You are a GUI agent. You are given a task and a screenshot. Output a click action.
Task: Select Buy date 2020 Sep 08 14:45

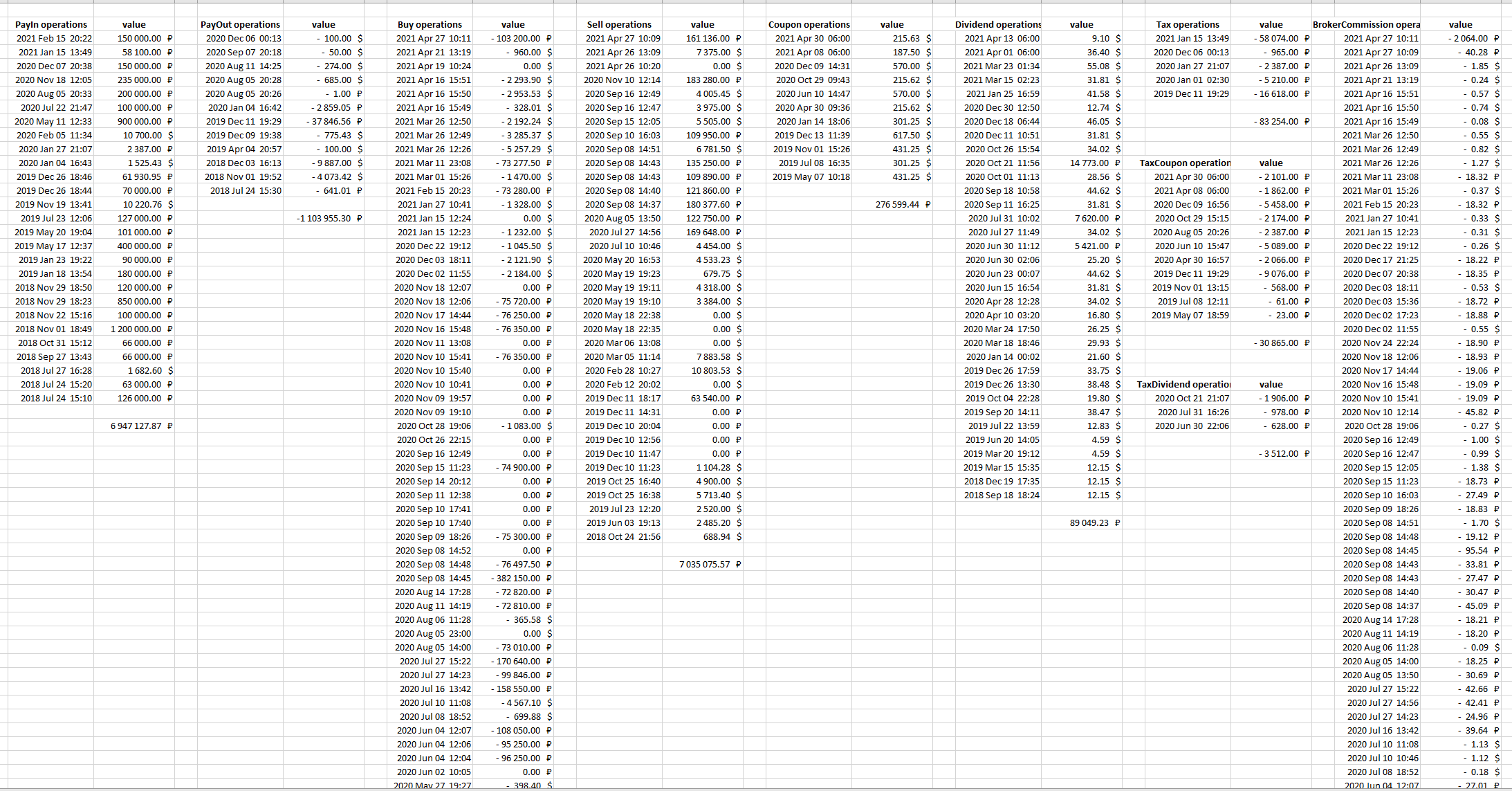click(430, 578)
